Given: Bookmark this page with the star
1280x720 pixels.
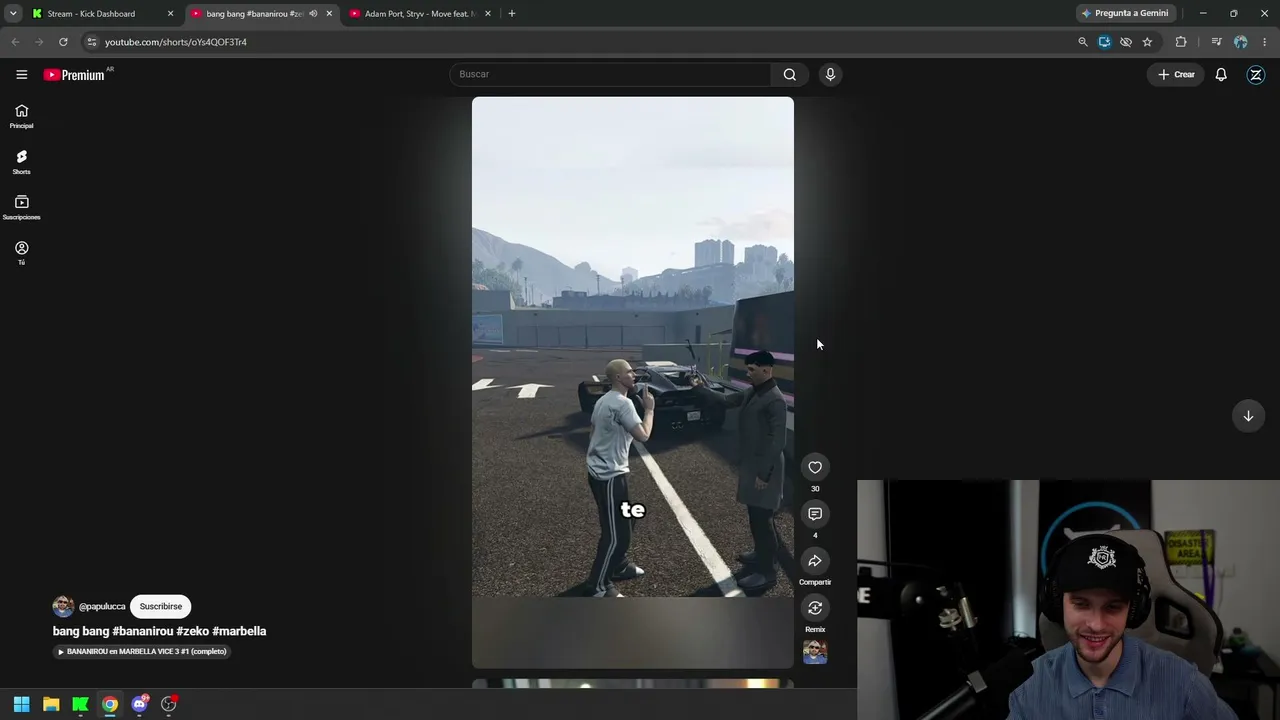Looking at the screenshot, I should click(1147, 42).
